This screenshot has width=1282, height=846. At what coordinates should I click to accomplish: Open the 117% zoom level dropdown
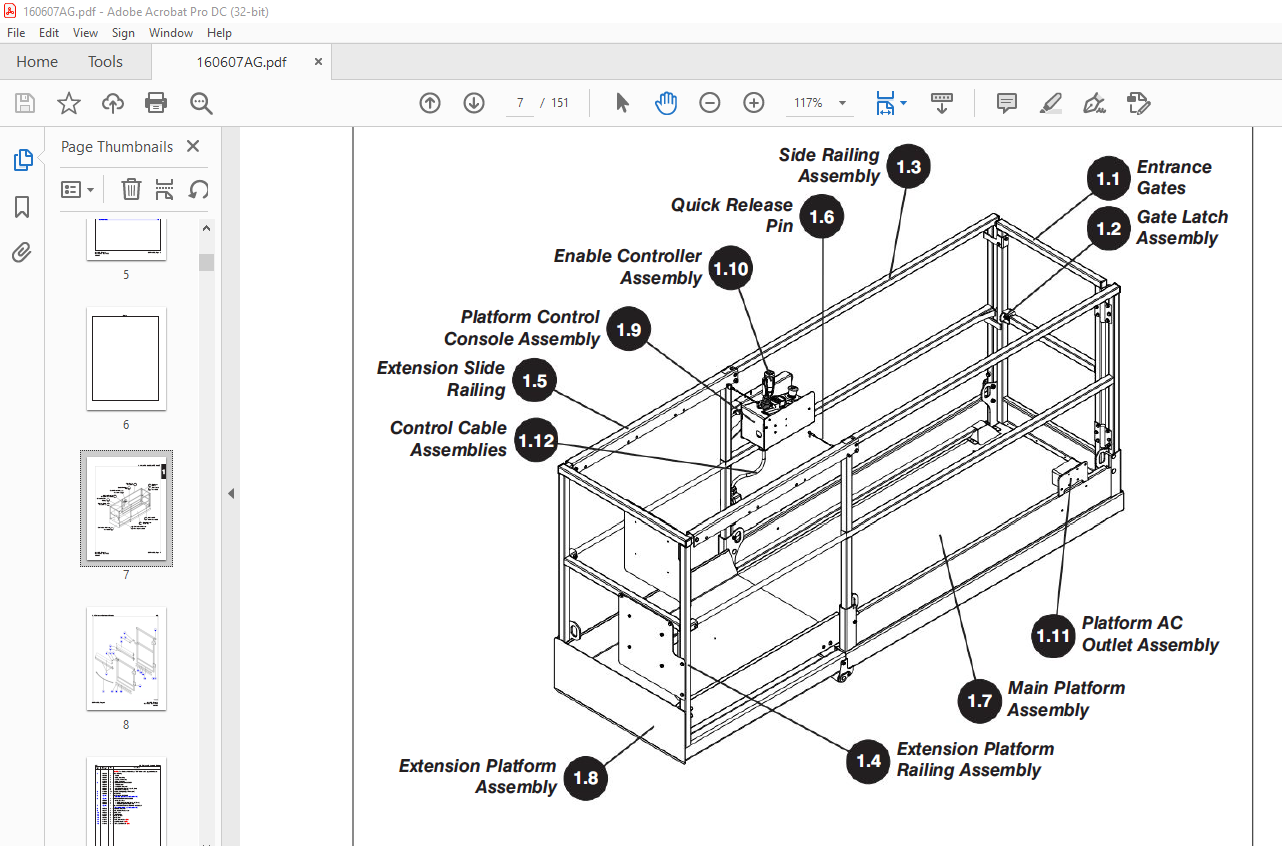821,103
